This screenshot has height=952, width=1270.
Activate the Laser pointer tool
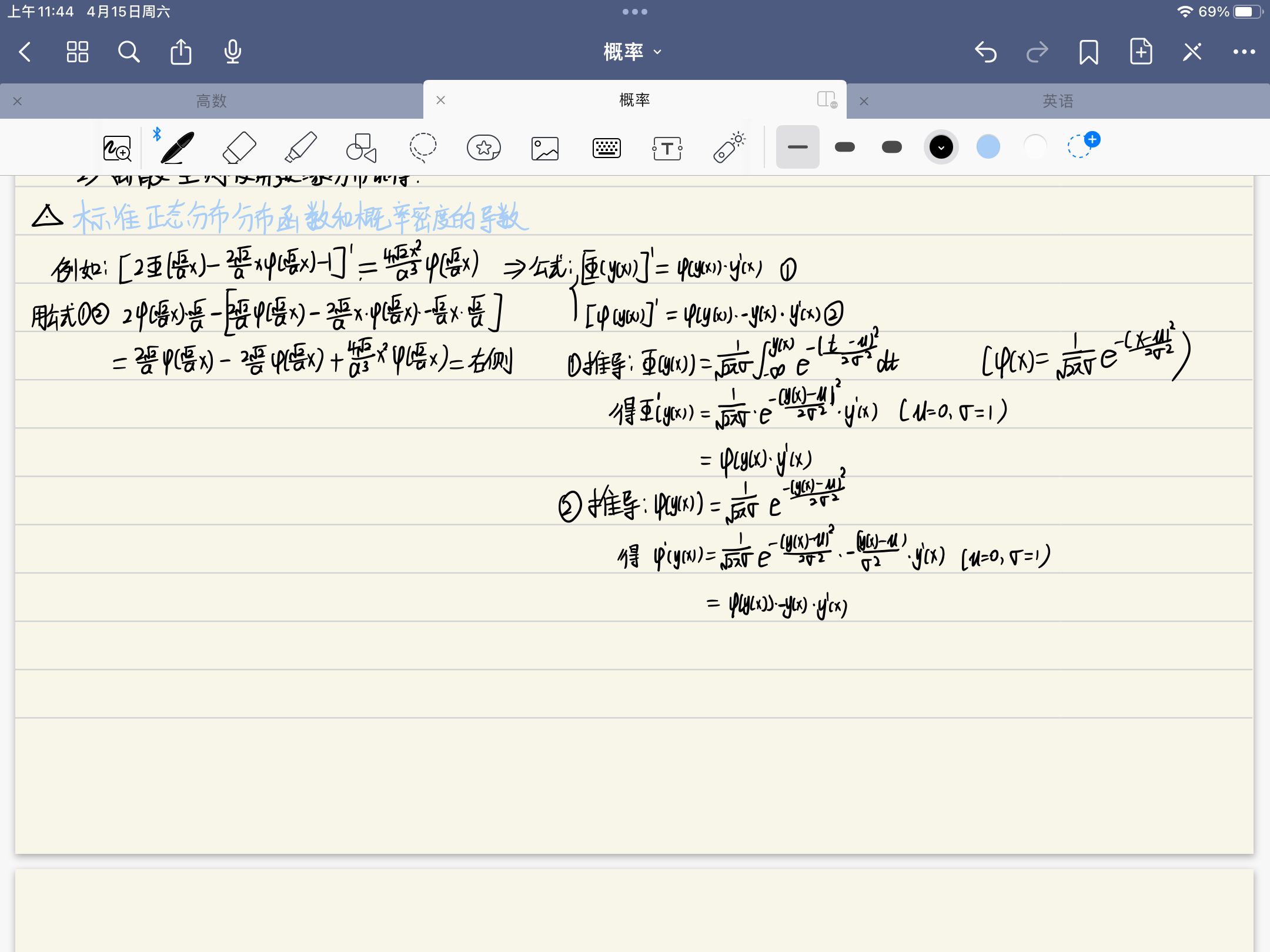coord(729,148)
